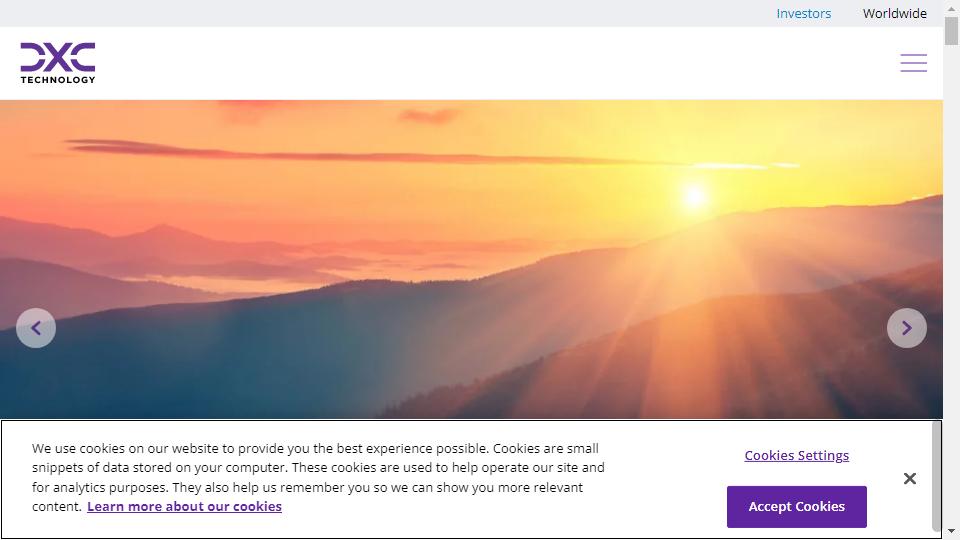The width and height of the screenshot is (960, 540).
Task: Open the hamburger navigation menu
Action: [x=913, y=62]
